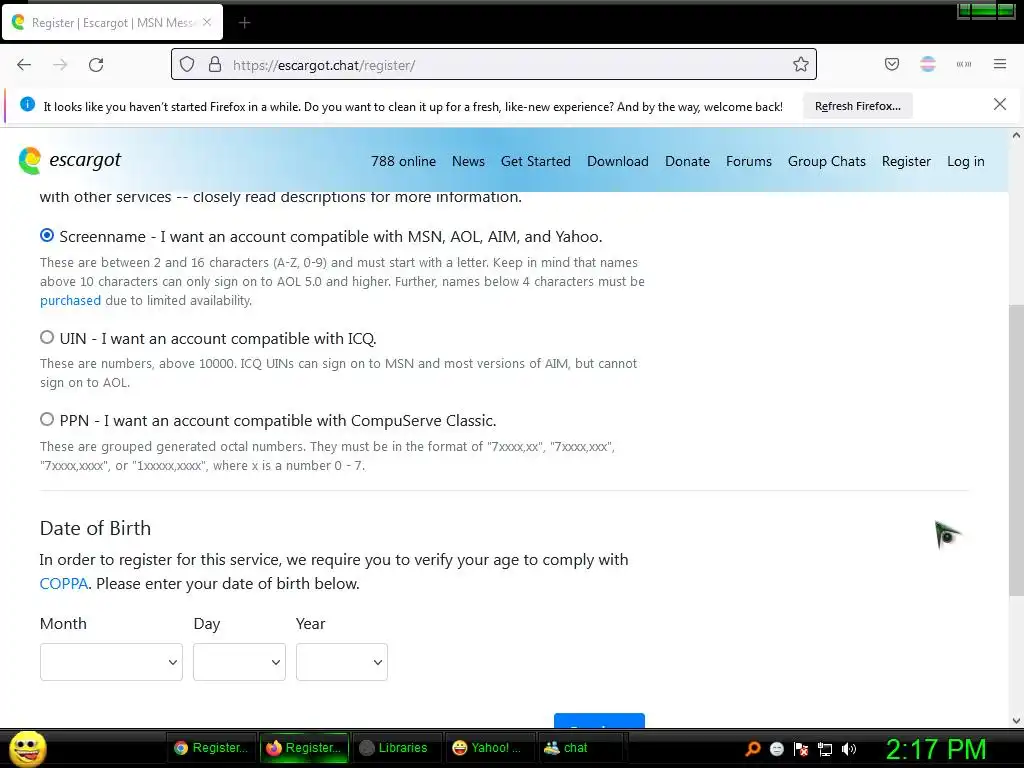Image resolution: width=1024 pixels, height=768 pixels.
Task: Close the Register Escargot tab
Action: [x=207, y=22]
